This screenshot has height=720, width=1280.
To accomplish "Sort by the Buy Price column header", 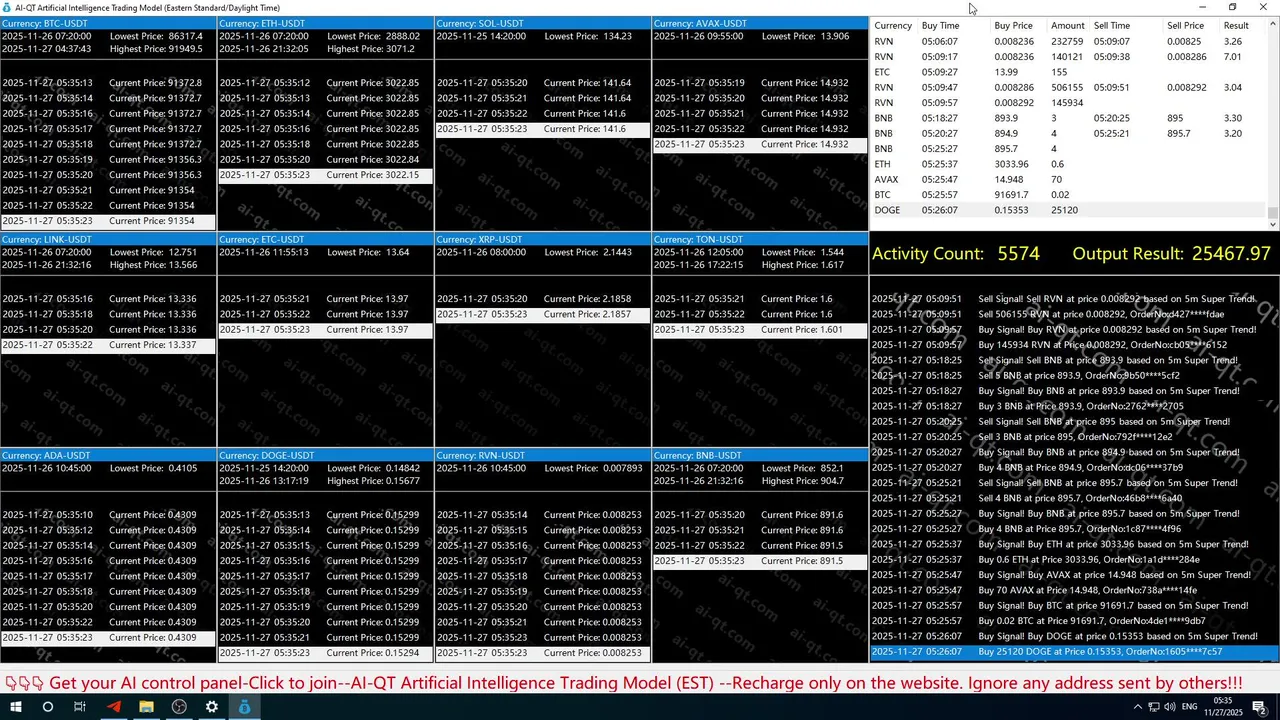I will (1013, 25).
